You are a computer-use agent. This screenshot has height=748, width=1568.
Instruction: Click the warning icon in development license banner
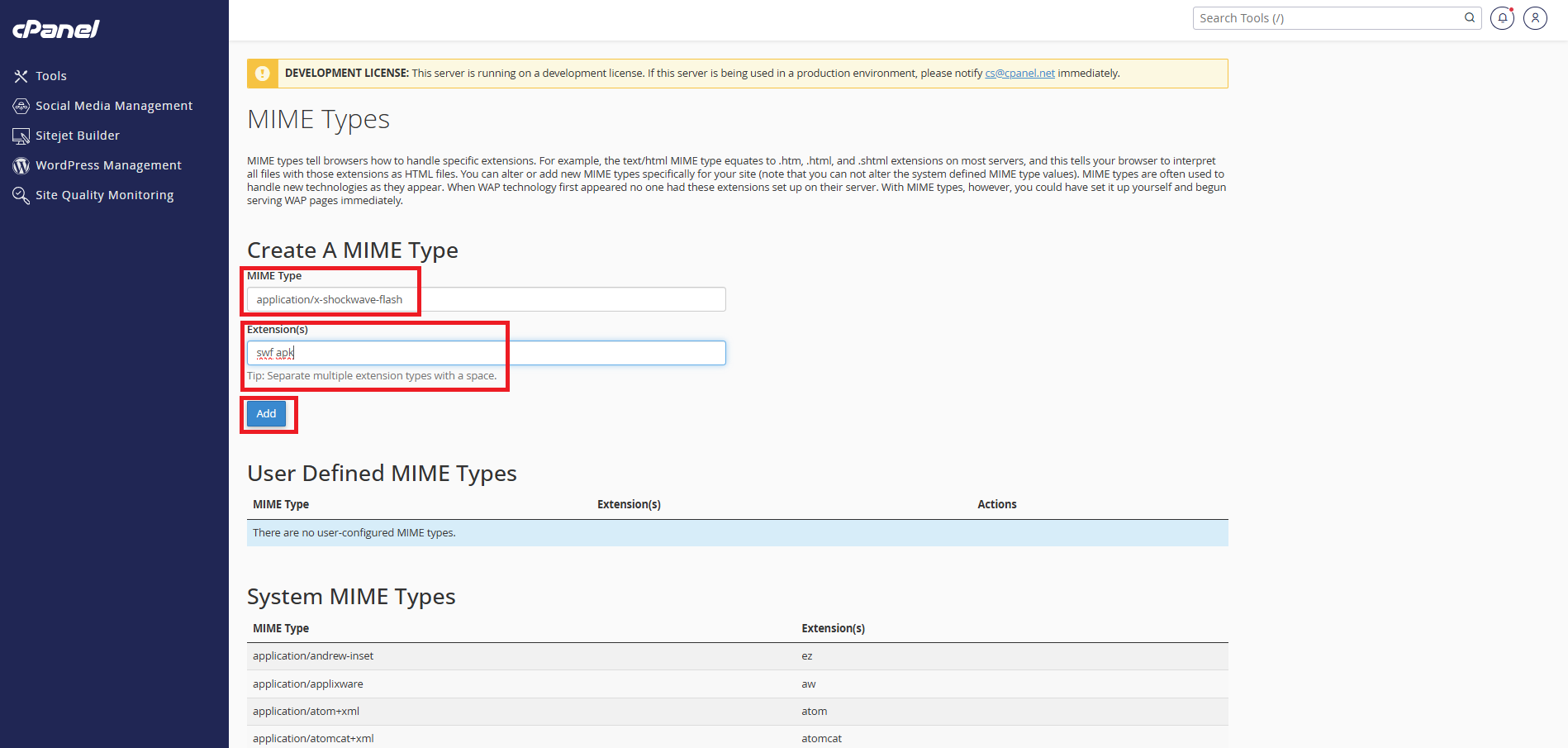coord(263,74)
